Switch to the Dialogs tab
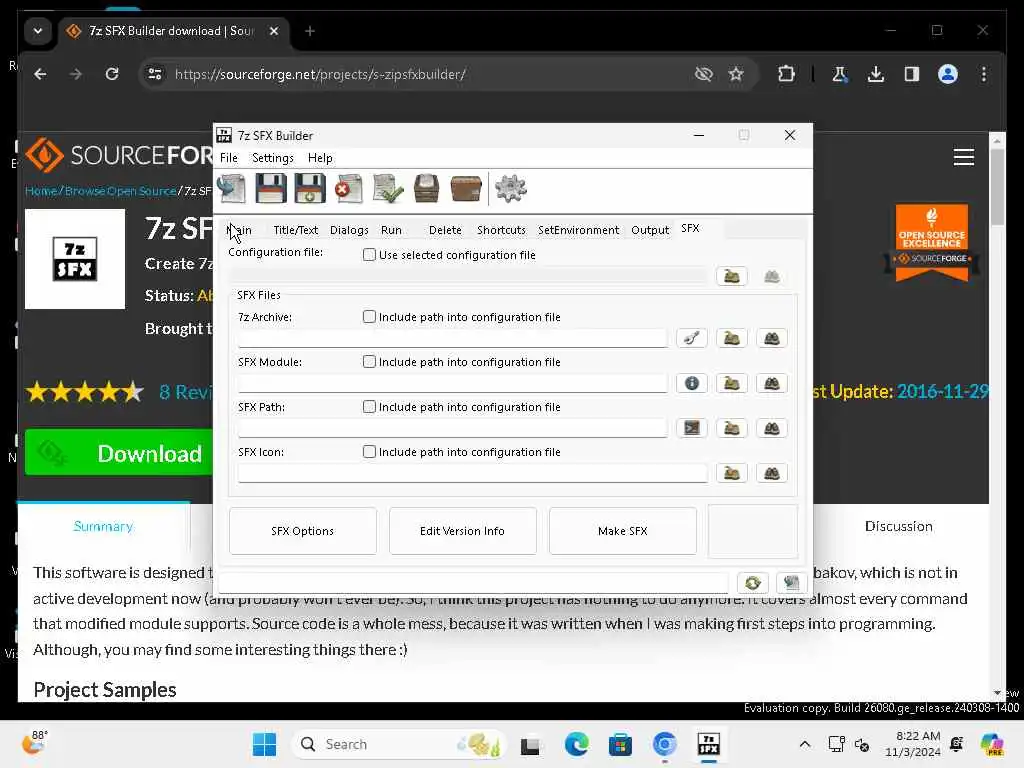 pyautogui.click(x=349, y=230)
